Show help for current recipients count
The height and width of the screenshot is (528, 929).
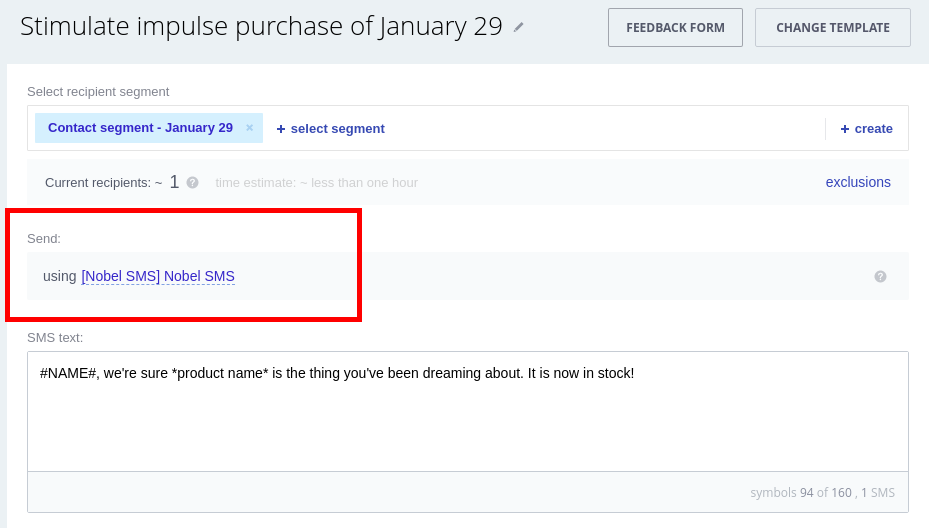[192, 183]
